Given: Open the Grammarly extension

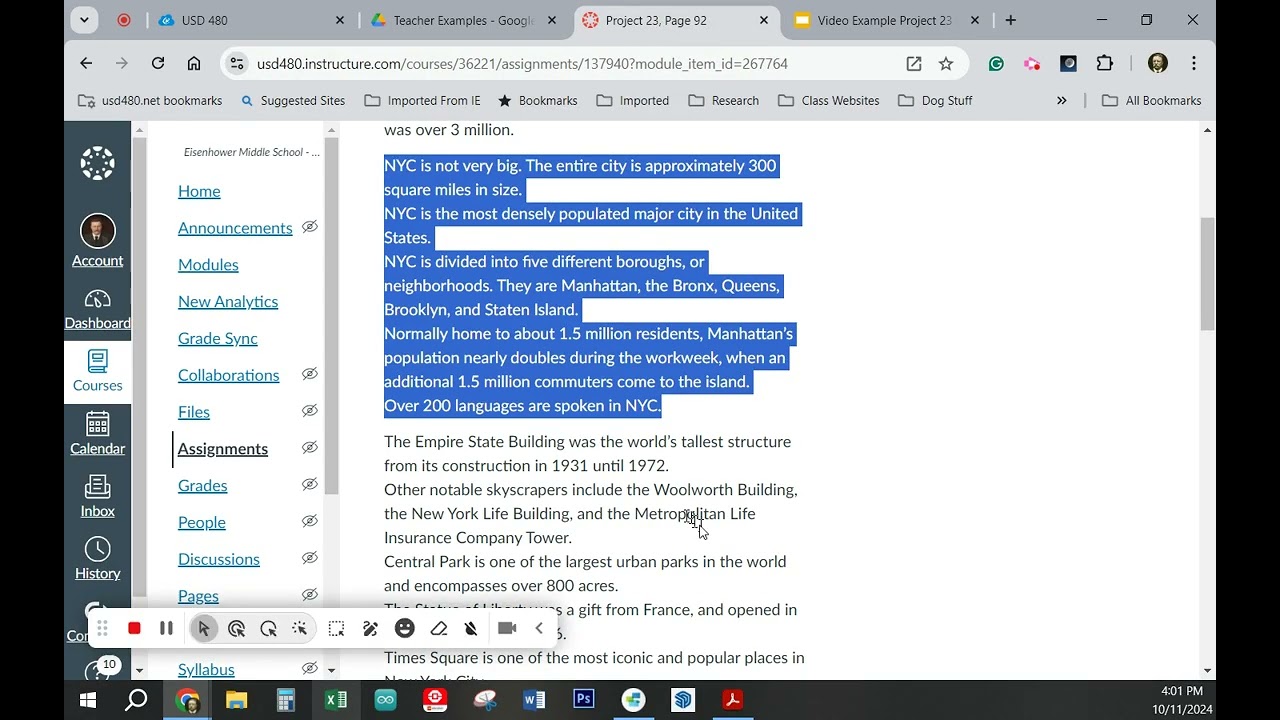Looking at the screenshot, I should pos(996,63).
